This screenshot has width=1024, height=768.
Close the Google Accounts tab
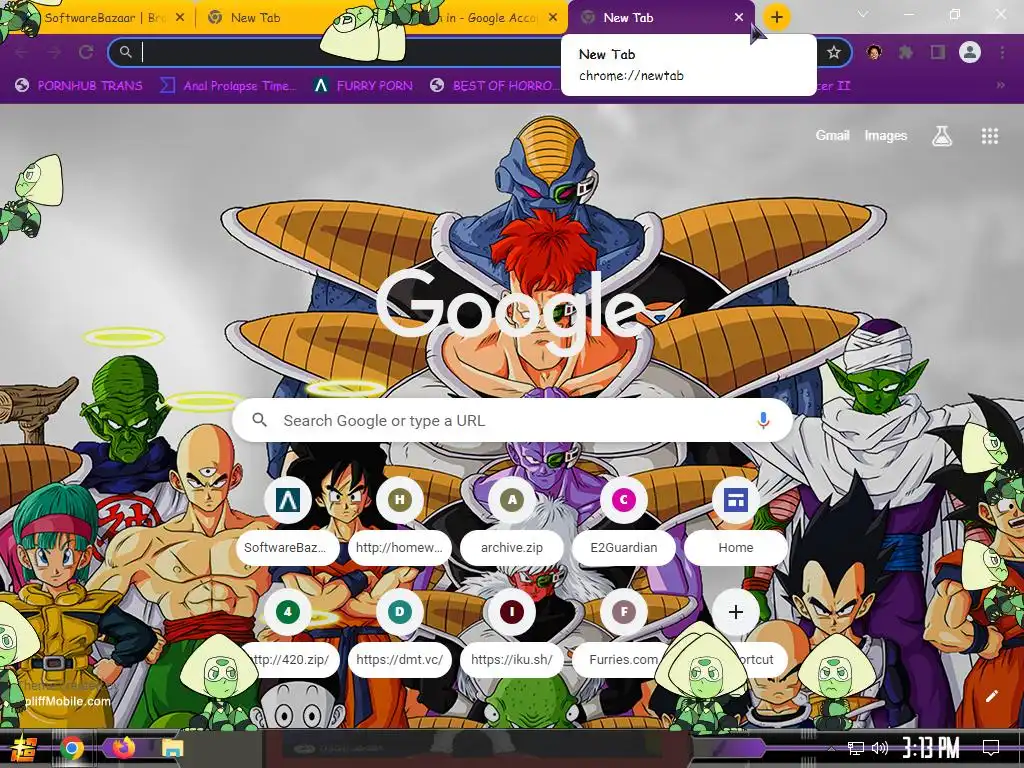(553, 18)
